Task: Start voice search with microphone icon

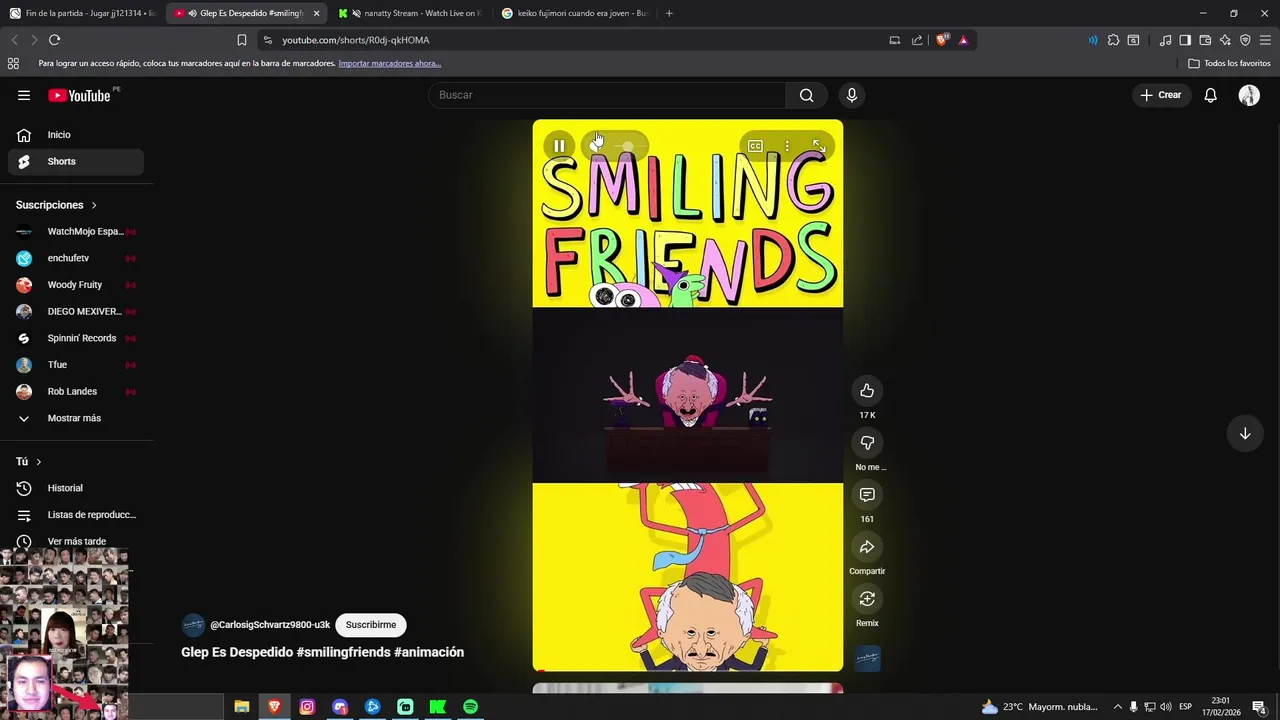Action: coord(851,95)
